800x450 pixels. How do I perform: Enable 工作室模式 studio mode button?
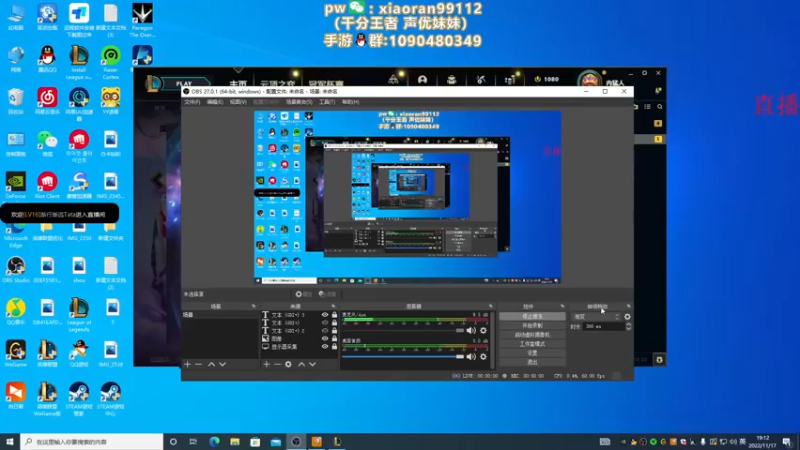pyautogui.click(x=532, y=344)
